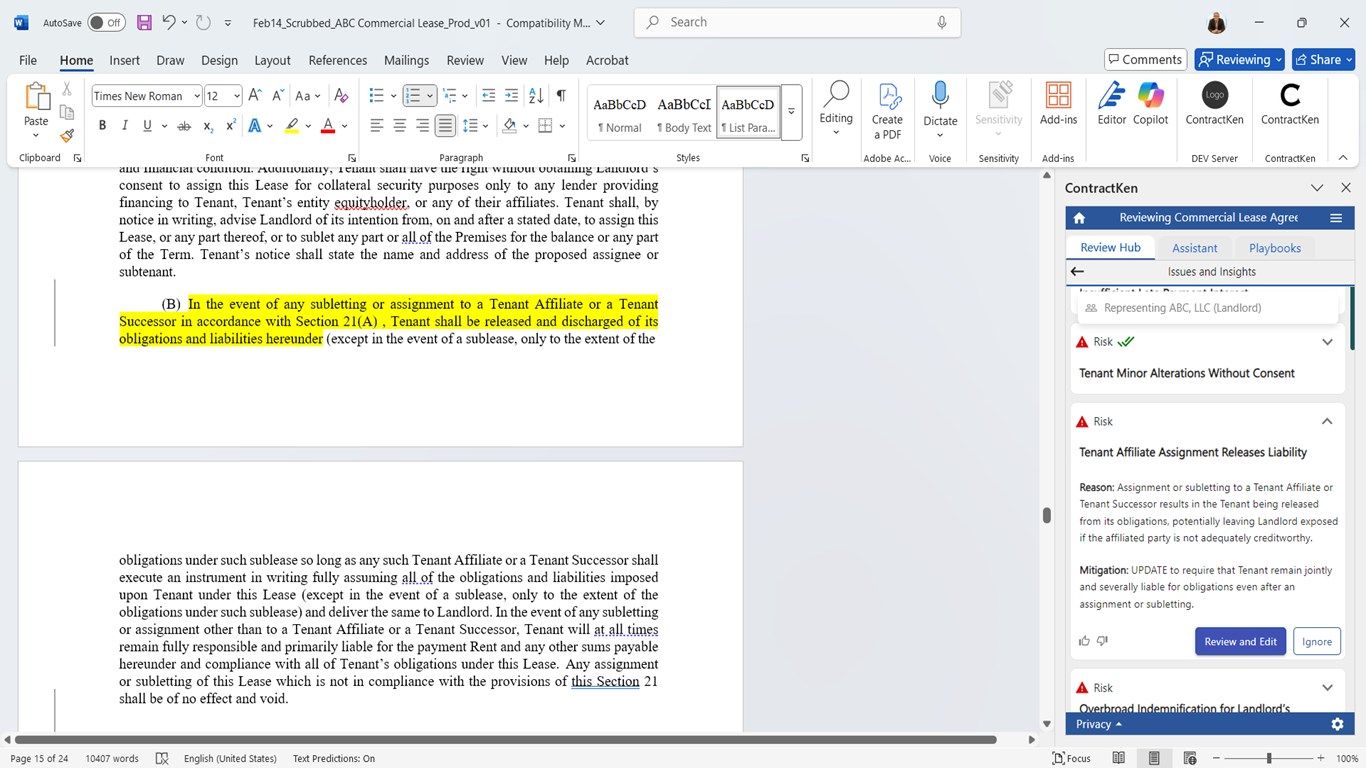Click the document horizontal scrollbar

[507, 740]
